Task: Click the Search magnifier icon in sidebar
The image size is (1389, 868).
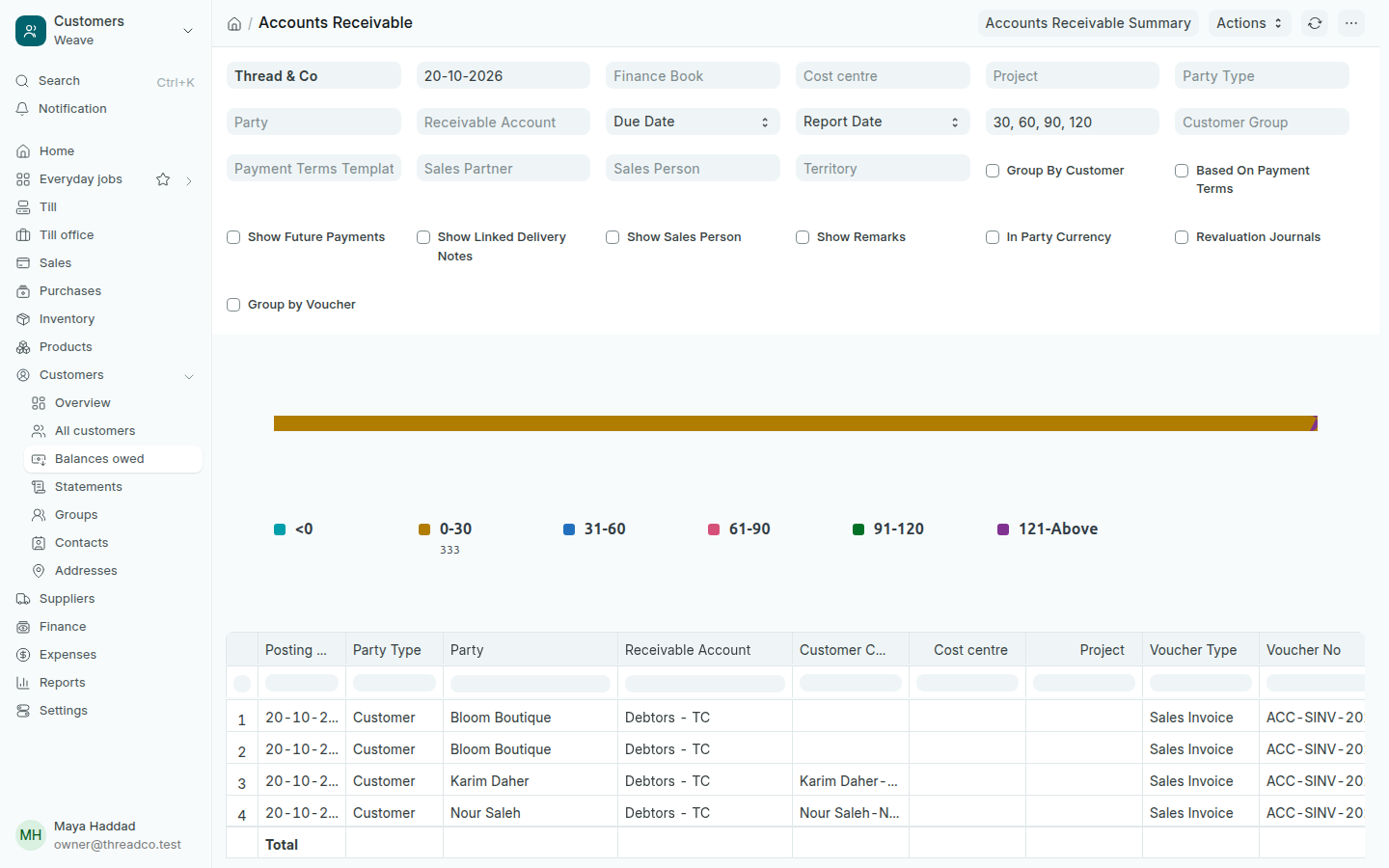Action: tap(22, 81)
